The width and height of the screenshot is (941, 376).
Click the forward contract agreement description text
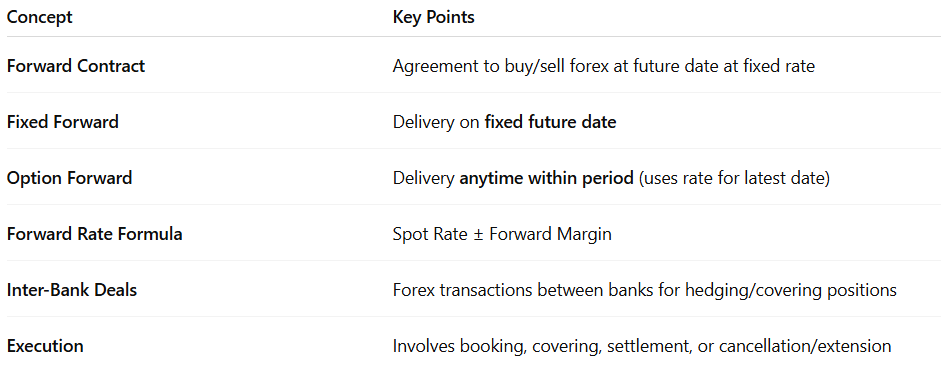coord(604,66)
